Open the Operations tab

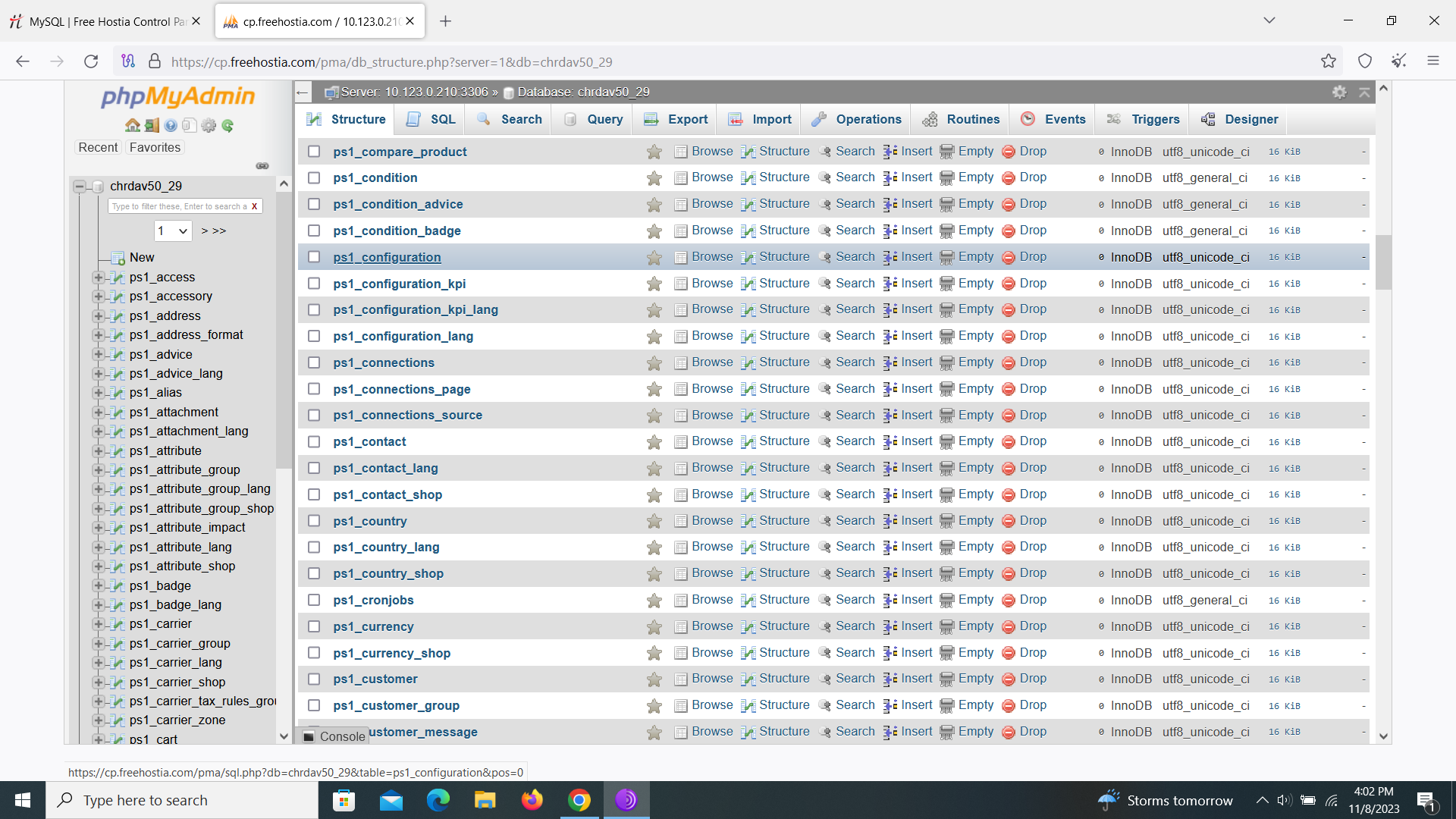857,119
